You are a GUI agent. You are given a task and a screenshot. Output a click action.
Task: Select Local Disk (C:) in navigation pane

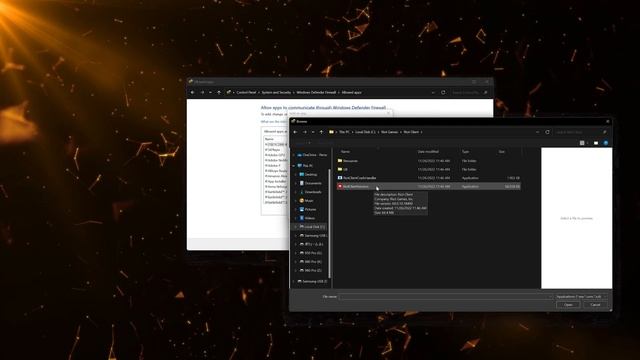pos(312,227)
